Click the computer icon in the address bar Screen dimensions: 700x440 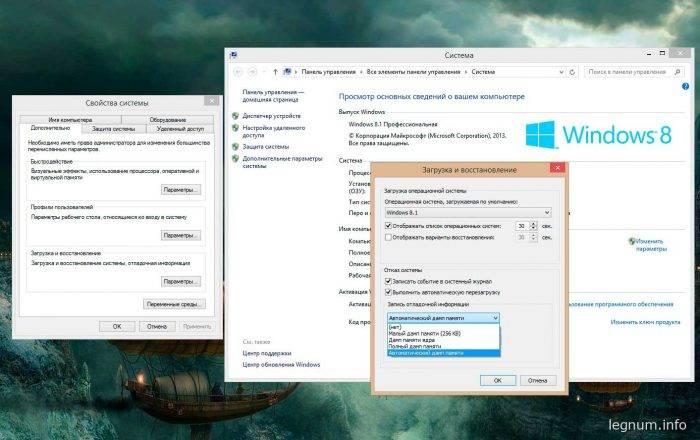click(x=288, y=71)
